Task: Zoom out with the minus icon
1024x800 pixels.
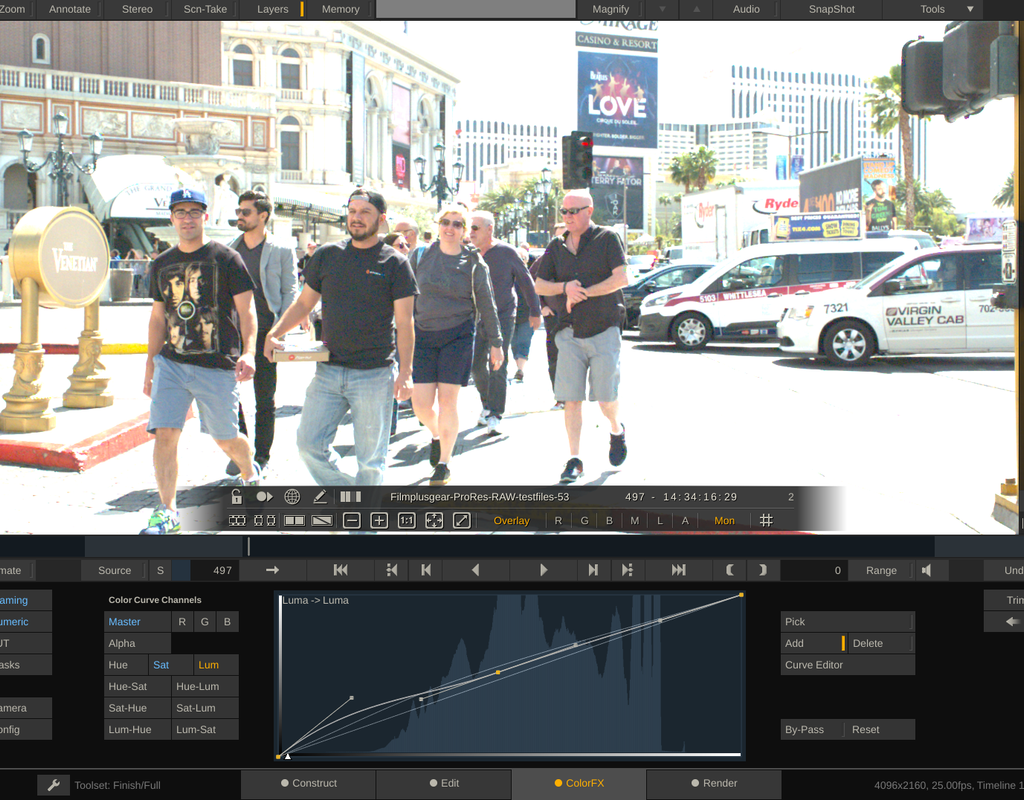Action: click(x=351, y=520)
